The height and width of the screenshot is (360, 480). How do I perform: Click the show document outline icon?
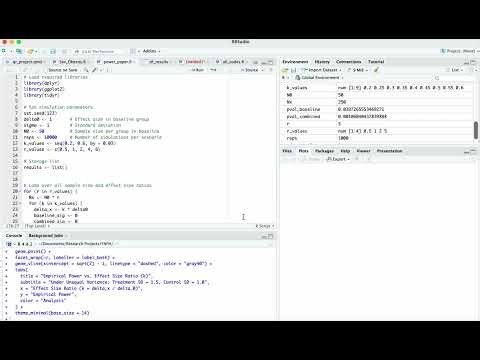[271, 70]
